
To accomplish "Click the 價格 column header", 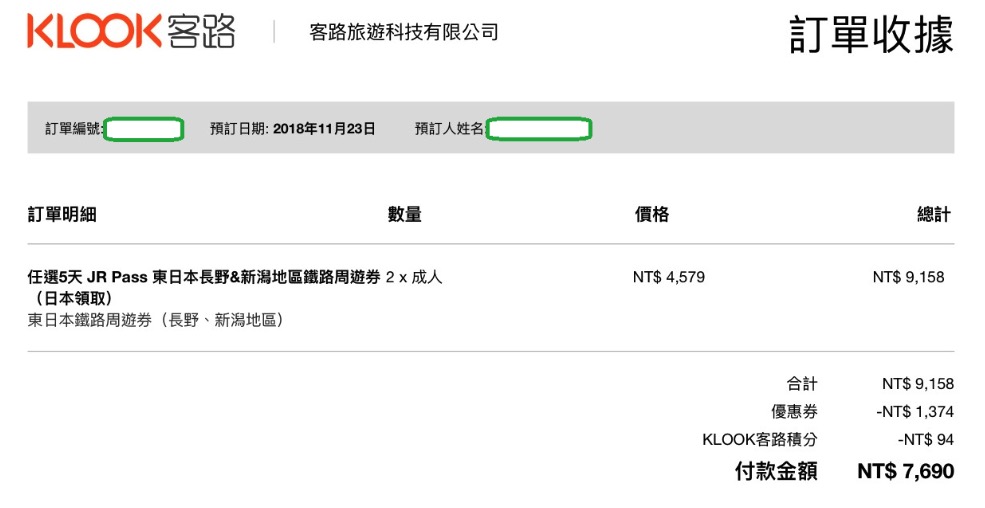I will (x=651, y=214).
